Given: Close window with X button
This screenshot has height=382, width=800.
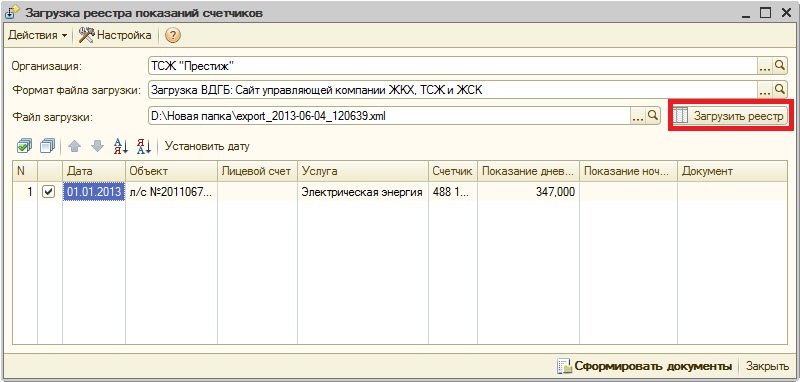Looking at the screenshot, I should tap(786, 13).
